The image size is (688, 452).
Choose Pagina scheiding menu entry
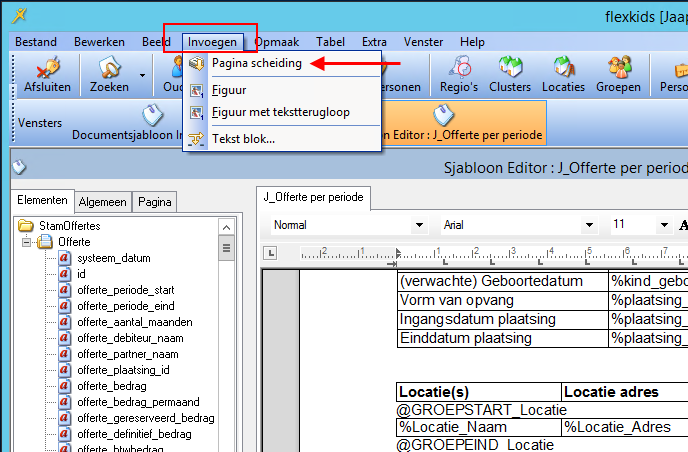tap(256, 62)
